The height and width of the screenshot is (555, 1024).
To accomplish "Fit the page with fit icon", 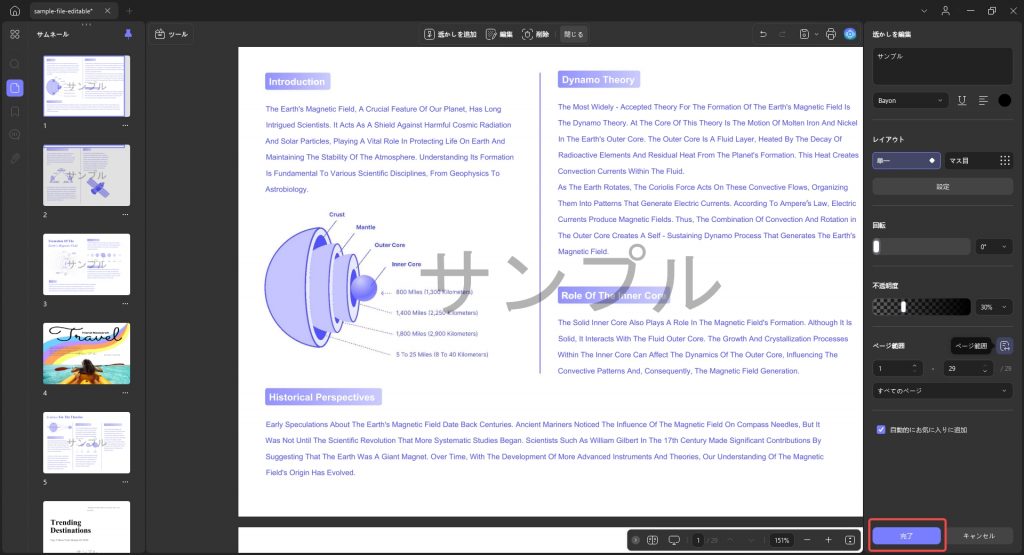I will [x=850, y=540].
